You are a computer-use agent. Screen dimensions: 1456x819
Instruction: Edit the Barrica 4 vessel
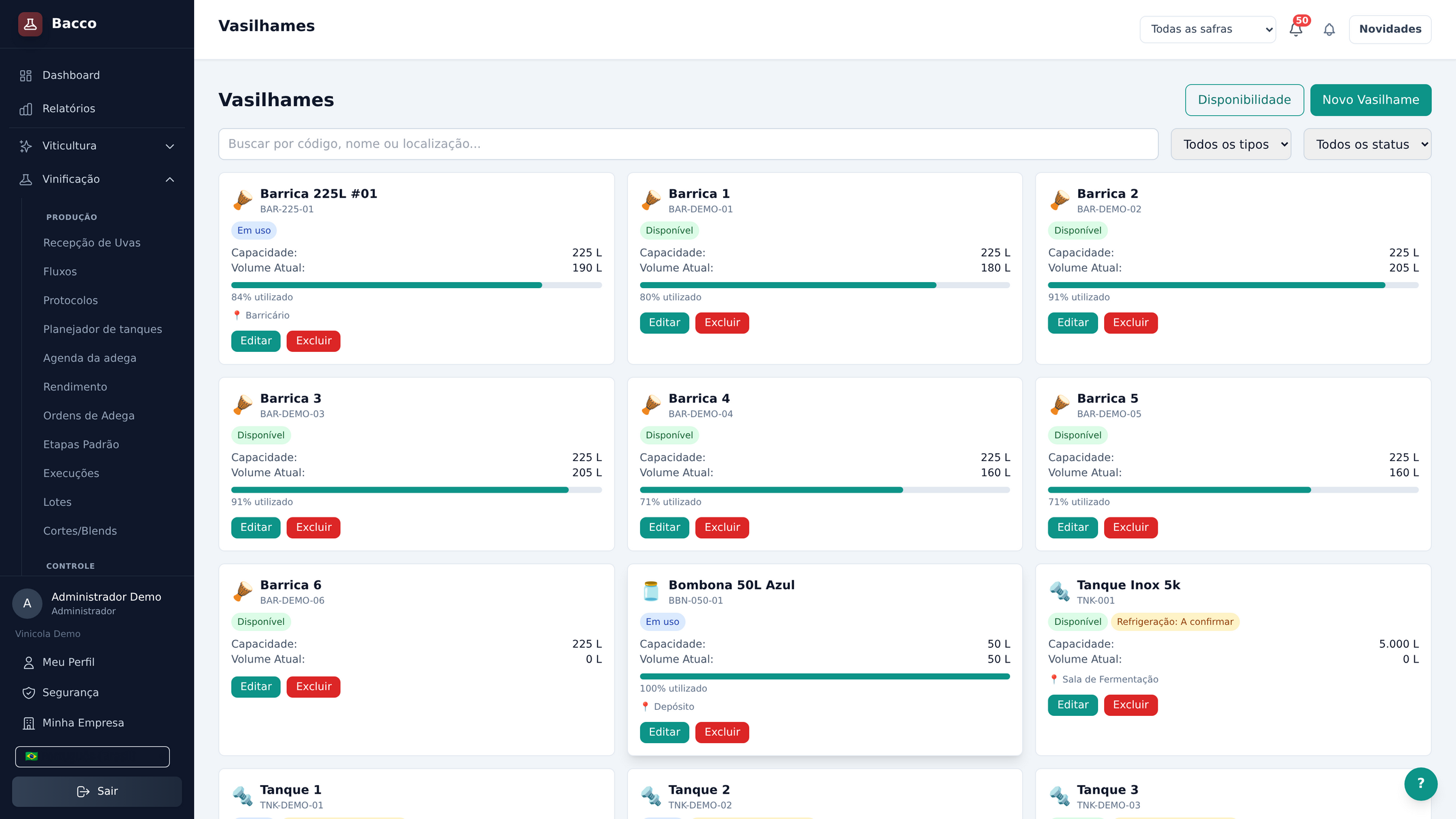point(664,528)
